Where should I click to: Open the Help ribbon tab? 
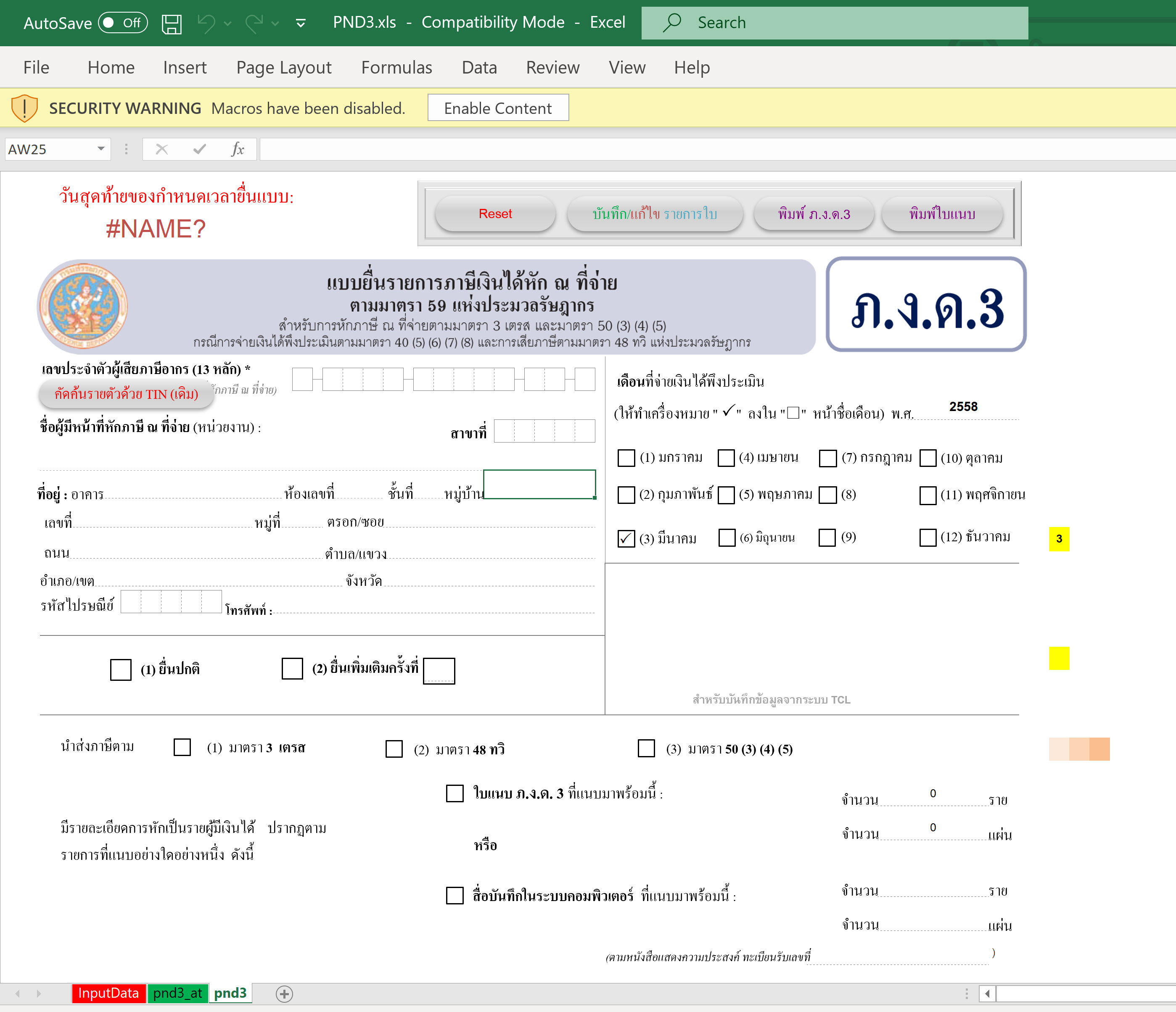pyautogui.click(x=692, y=68)
